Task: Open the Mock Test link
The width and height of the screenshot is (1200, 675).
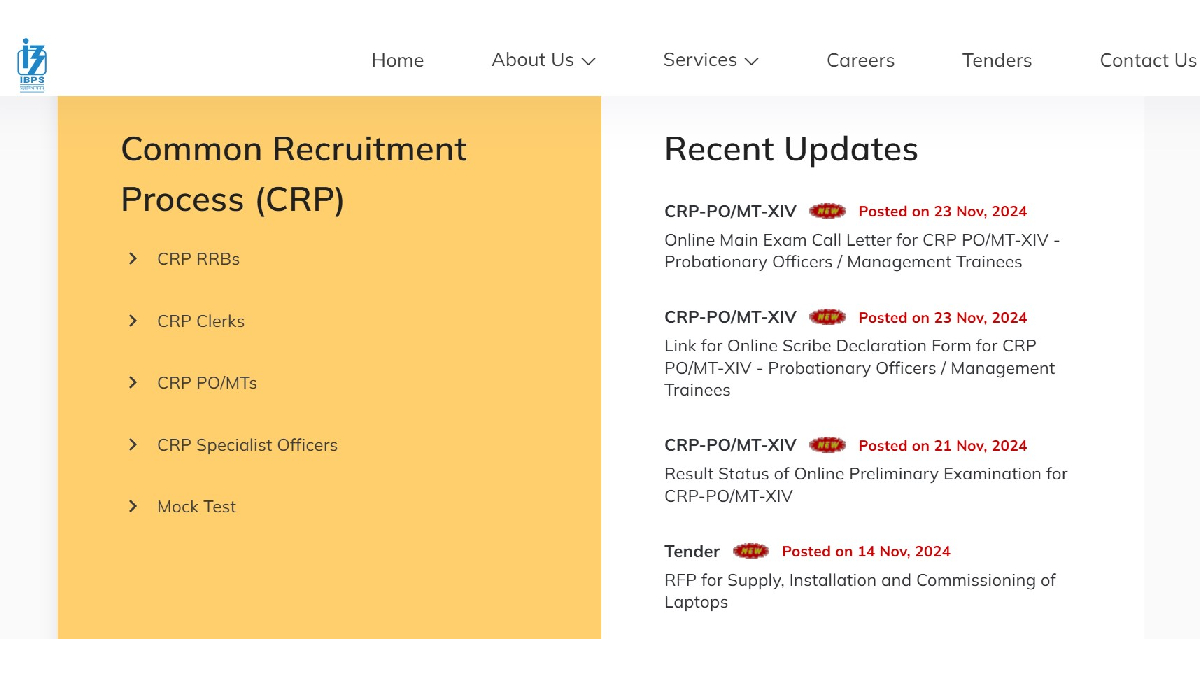Action: pos(196,507)
